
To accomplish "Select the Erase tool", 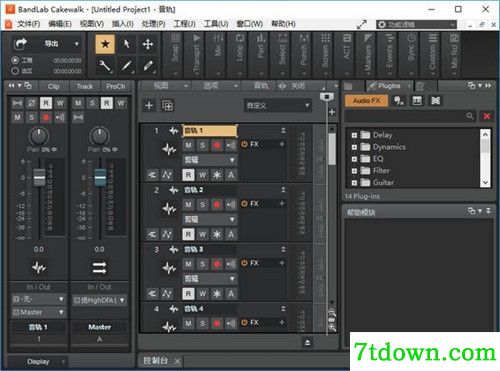I will click(148, 66).
